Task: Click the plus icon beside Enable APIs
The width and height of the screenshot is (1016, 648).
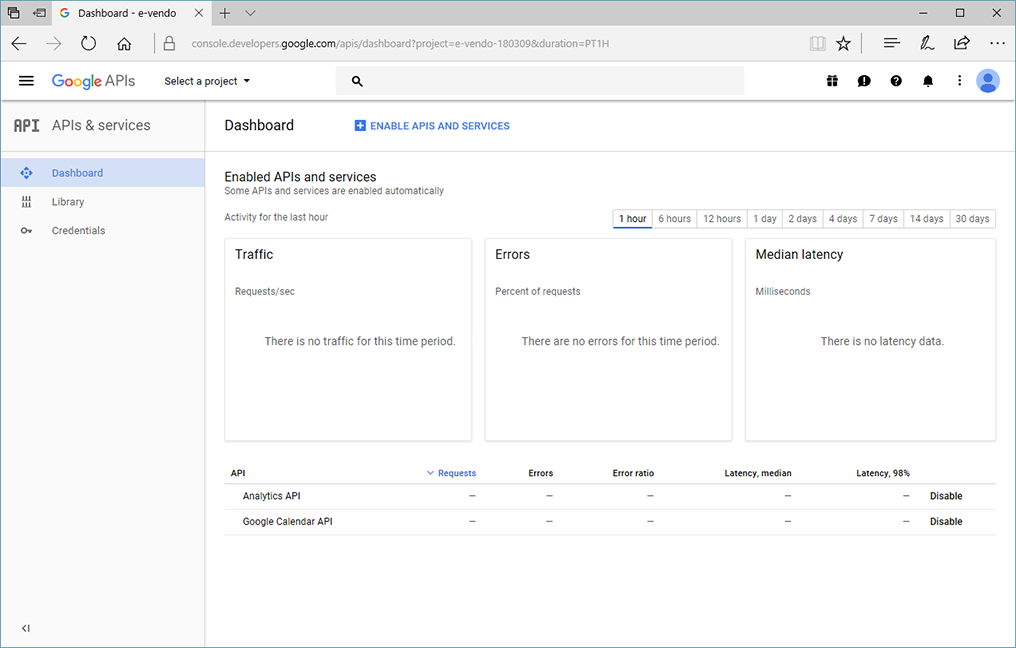Action: (360, 126)
